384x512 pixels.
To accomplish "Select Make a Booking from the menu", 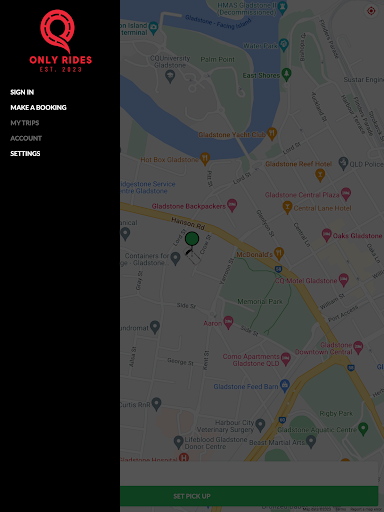I will point(38,107).
